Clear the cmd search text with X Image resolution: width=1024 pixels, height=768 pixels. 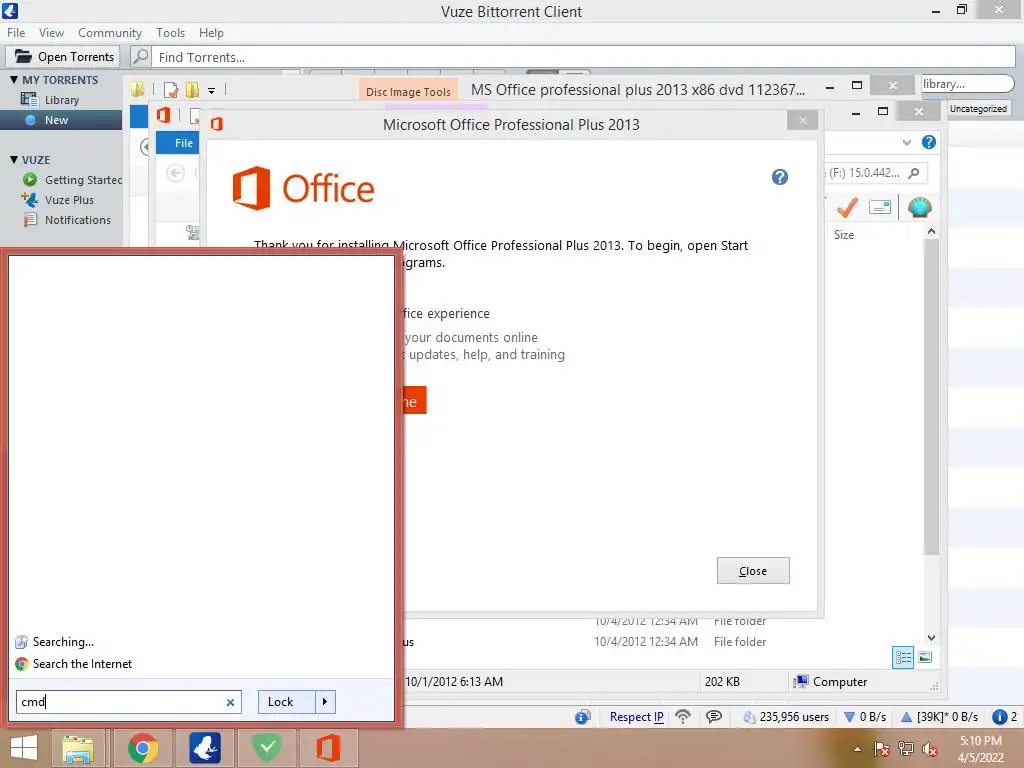(x=230, y=703)
